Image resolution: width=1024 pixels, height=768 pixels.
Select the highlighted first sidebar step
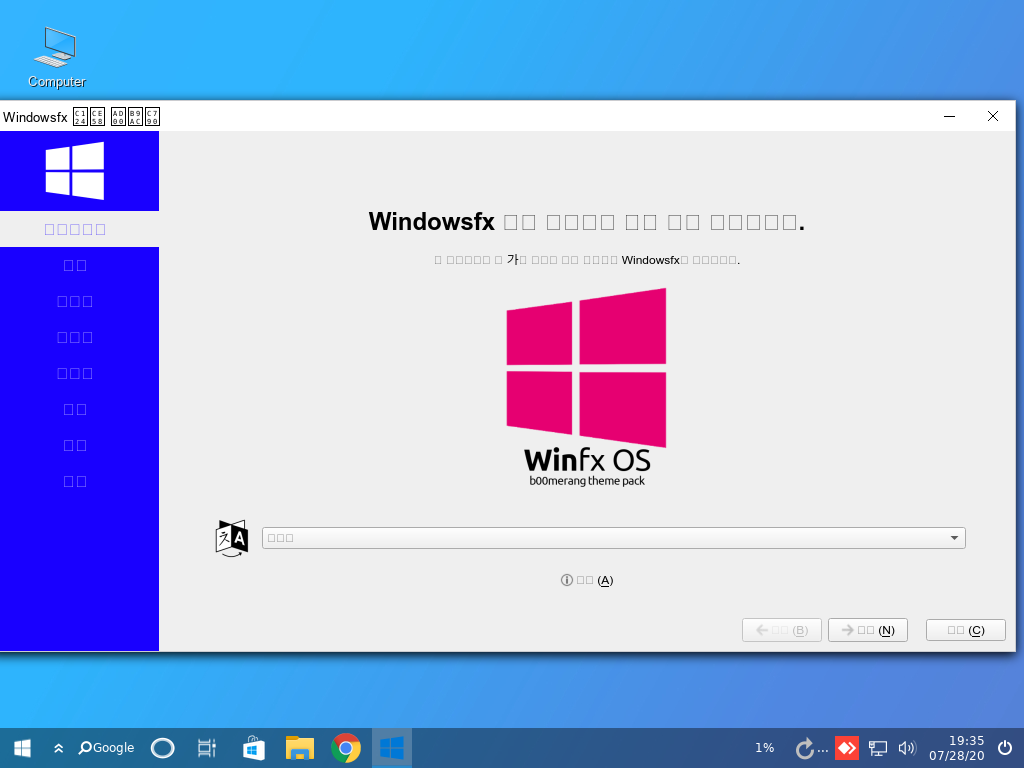[79, 229]
